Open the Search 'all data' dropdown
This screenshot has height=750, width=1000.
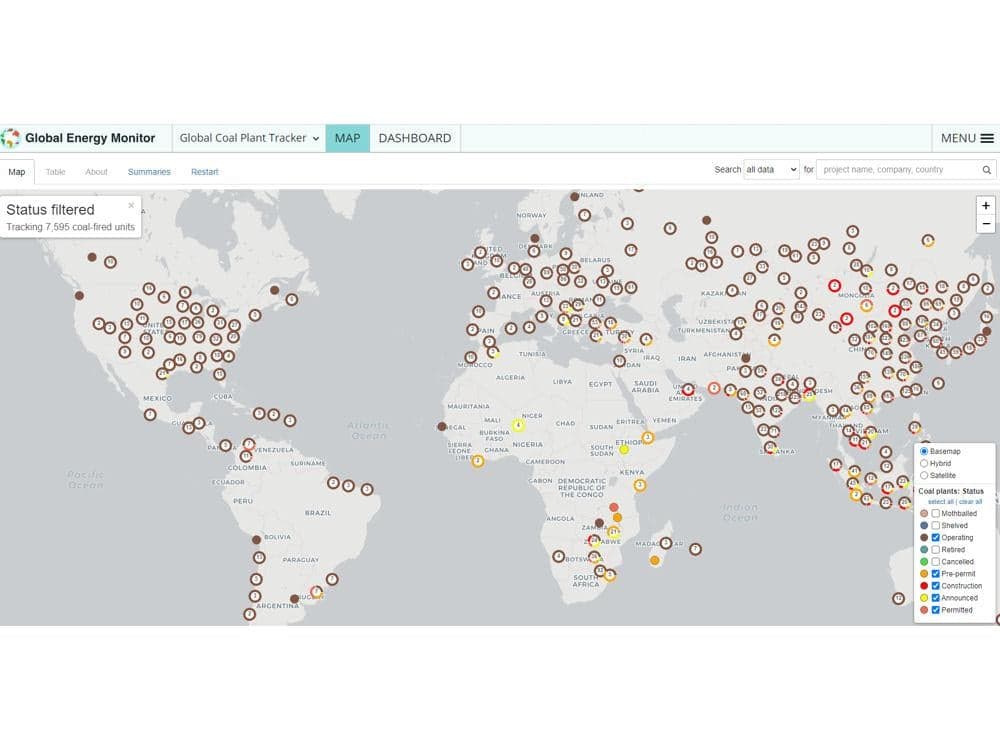(x=771, y=170)
